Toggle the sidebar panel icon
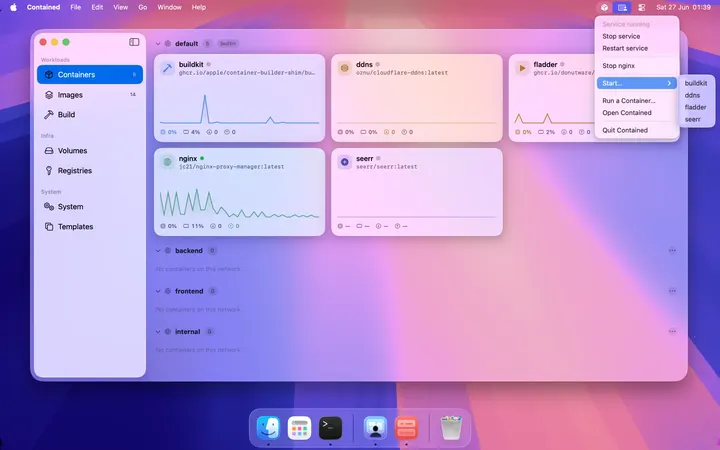Image resolution: width=720 pixels, height=450 pixels. pyautogui.click(x=134, y=42)
